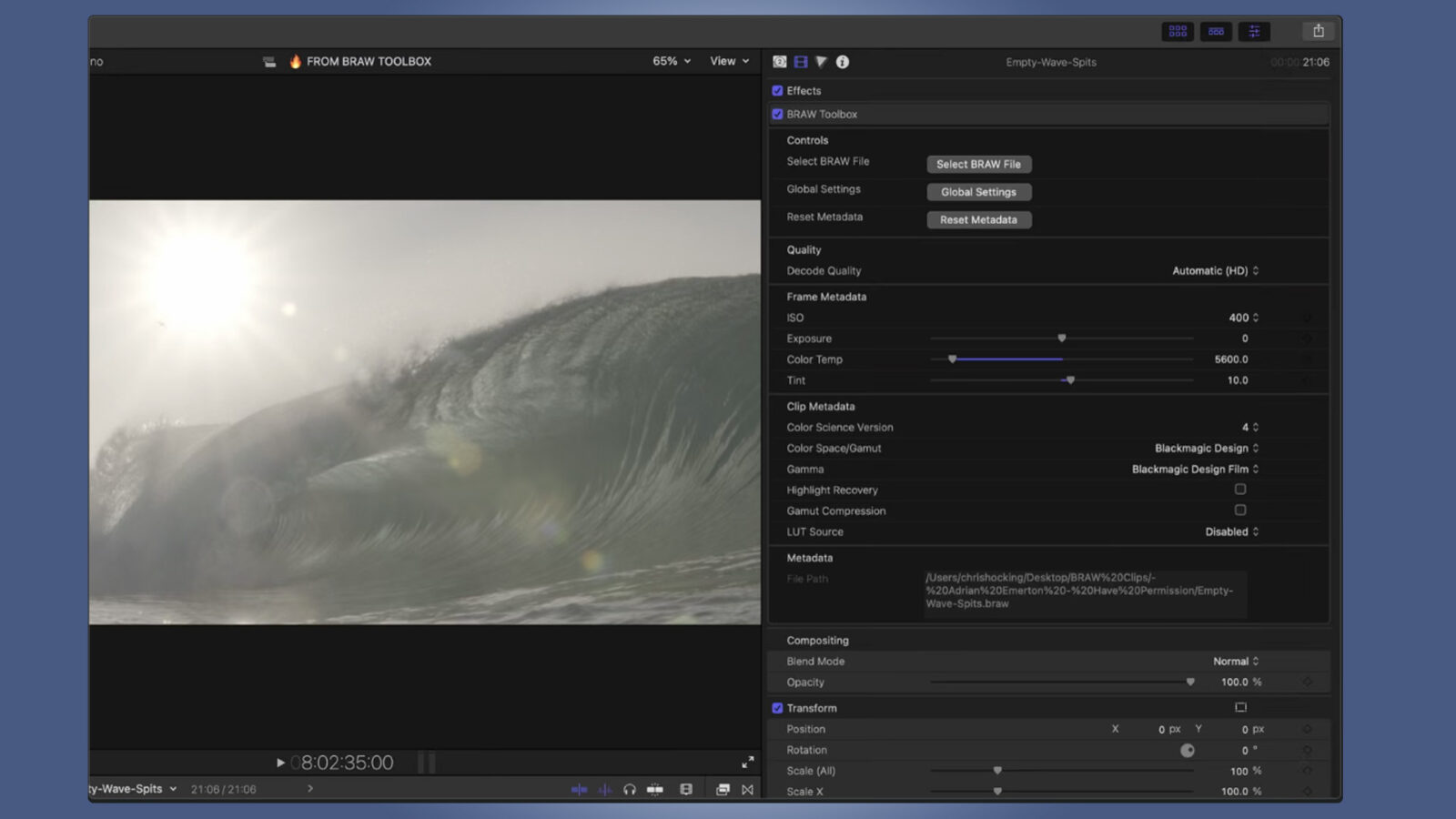This screenshot has width=1456, height=819.
Task: Toggle the solo headphones icon
Action: coord(630,790)
